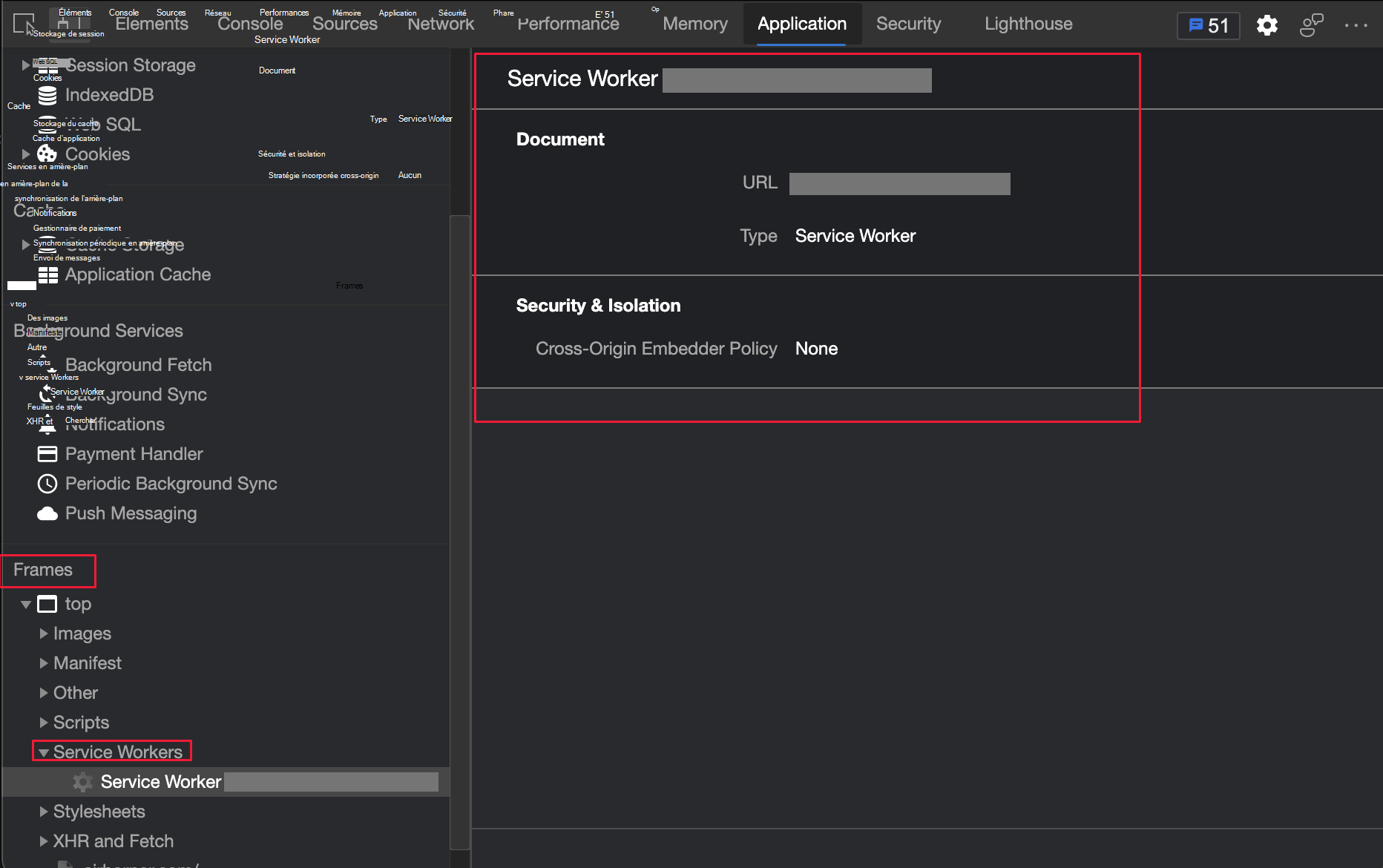Image resolution: width=1383 pixels, height=868 pixels.
Task: Switch to the Console tab
Action: pyautogui.click(x=250, y=24)
